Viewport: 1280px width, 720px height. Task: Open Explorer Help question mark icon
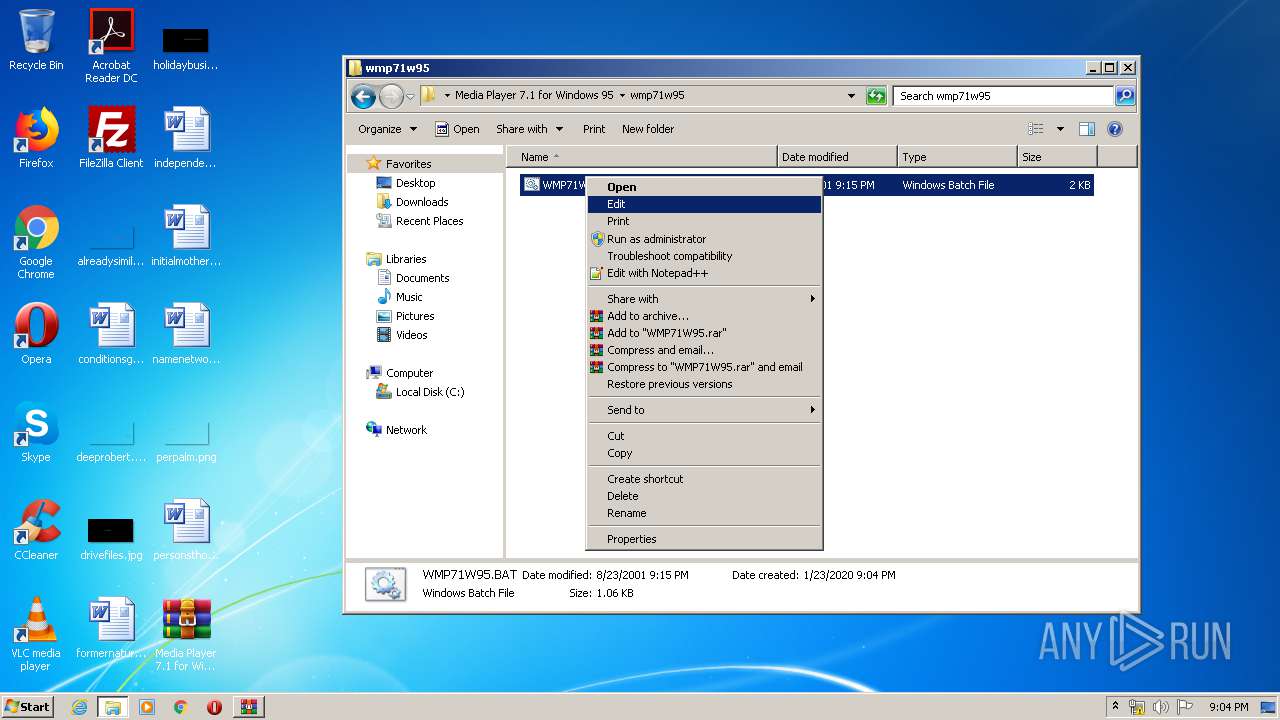(x=1115, y=129)
